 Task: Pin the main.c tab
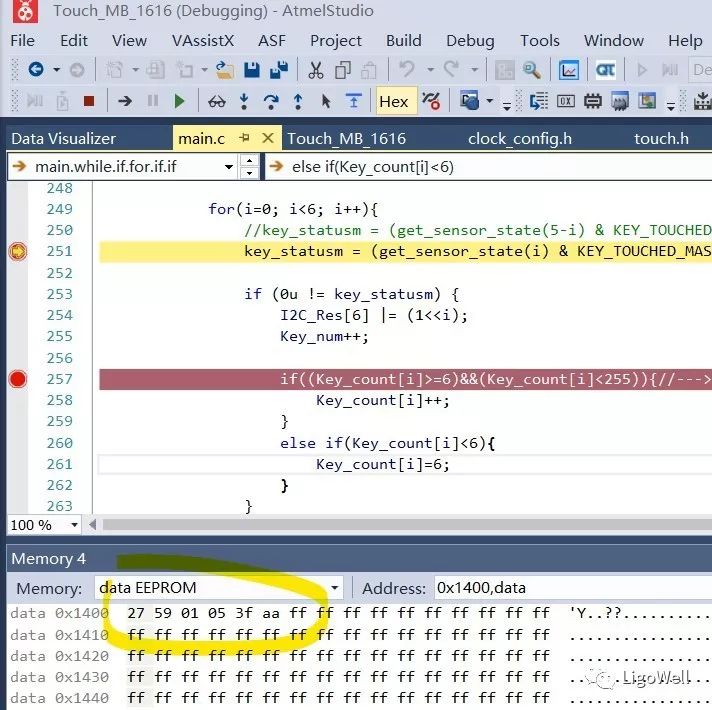tap(245, 138)
